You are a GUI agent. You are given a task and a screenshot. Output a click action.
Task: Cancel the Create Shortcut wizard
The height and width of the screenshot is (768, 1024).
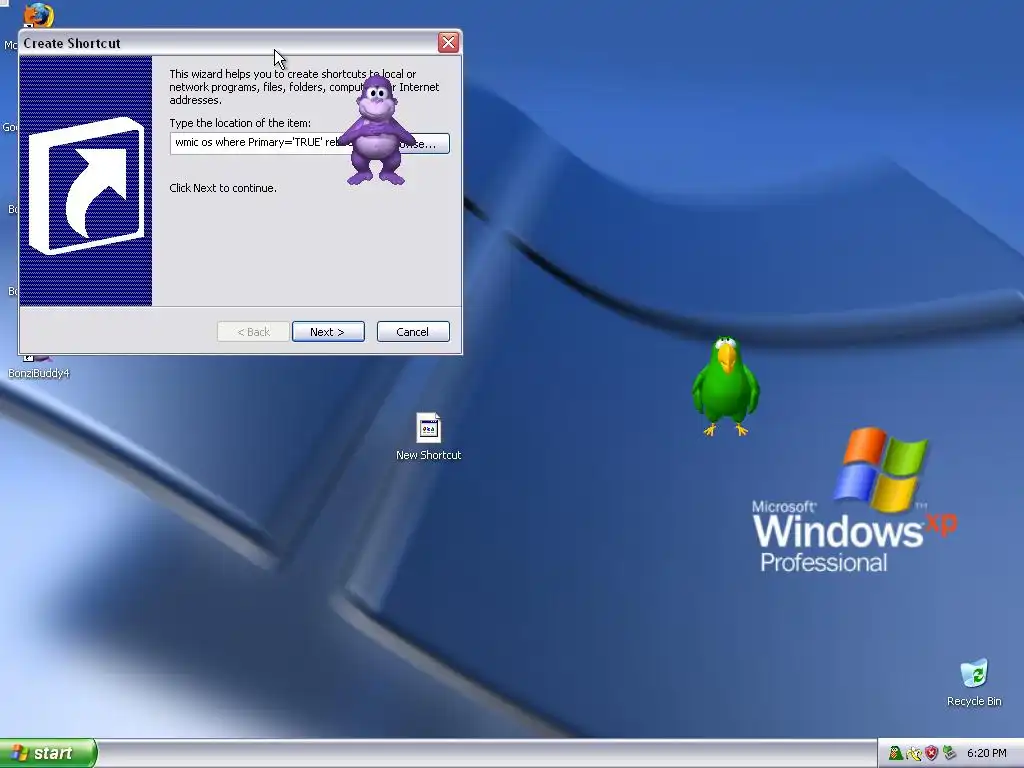413,332
